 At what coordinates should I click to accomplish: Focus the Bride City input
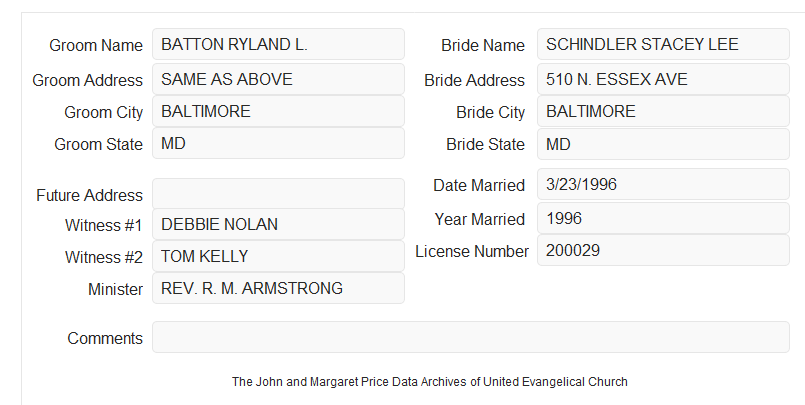[663, 111]
